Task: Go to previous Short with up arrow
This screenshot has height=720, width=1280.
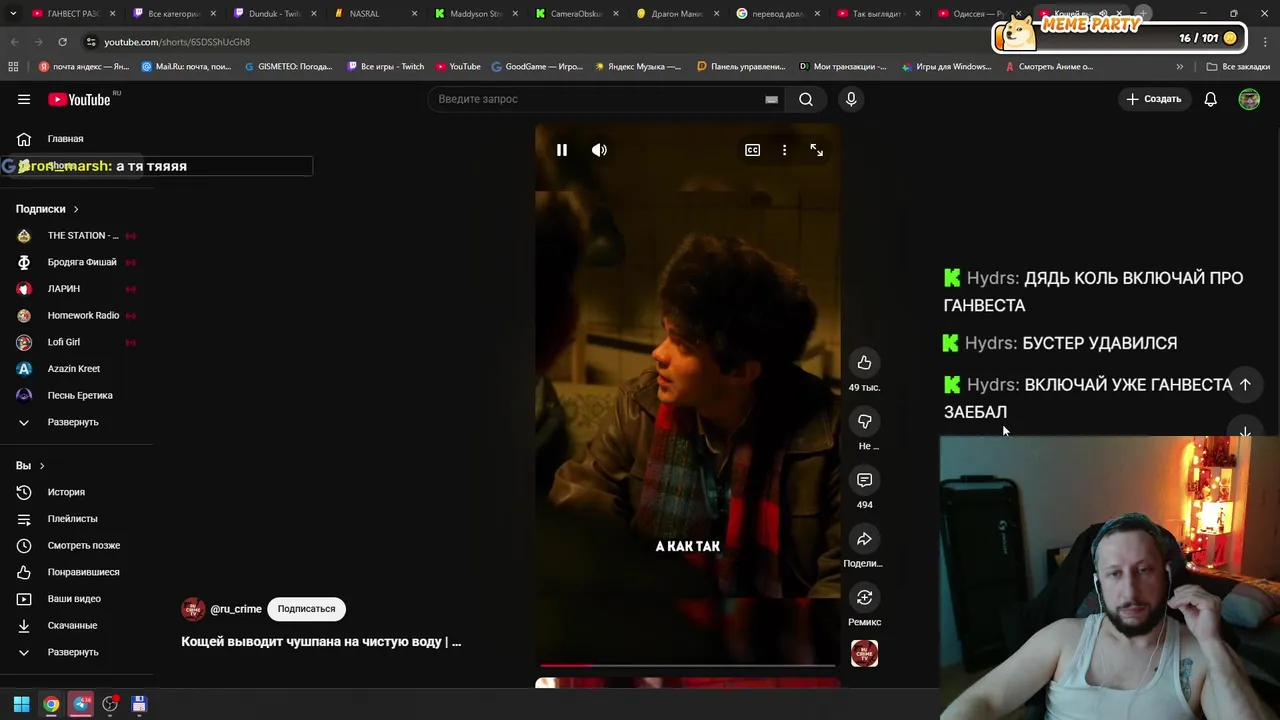Action: click(x=1245, y=385)
